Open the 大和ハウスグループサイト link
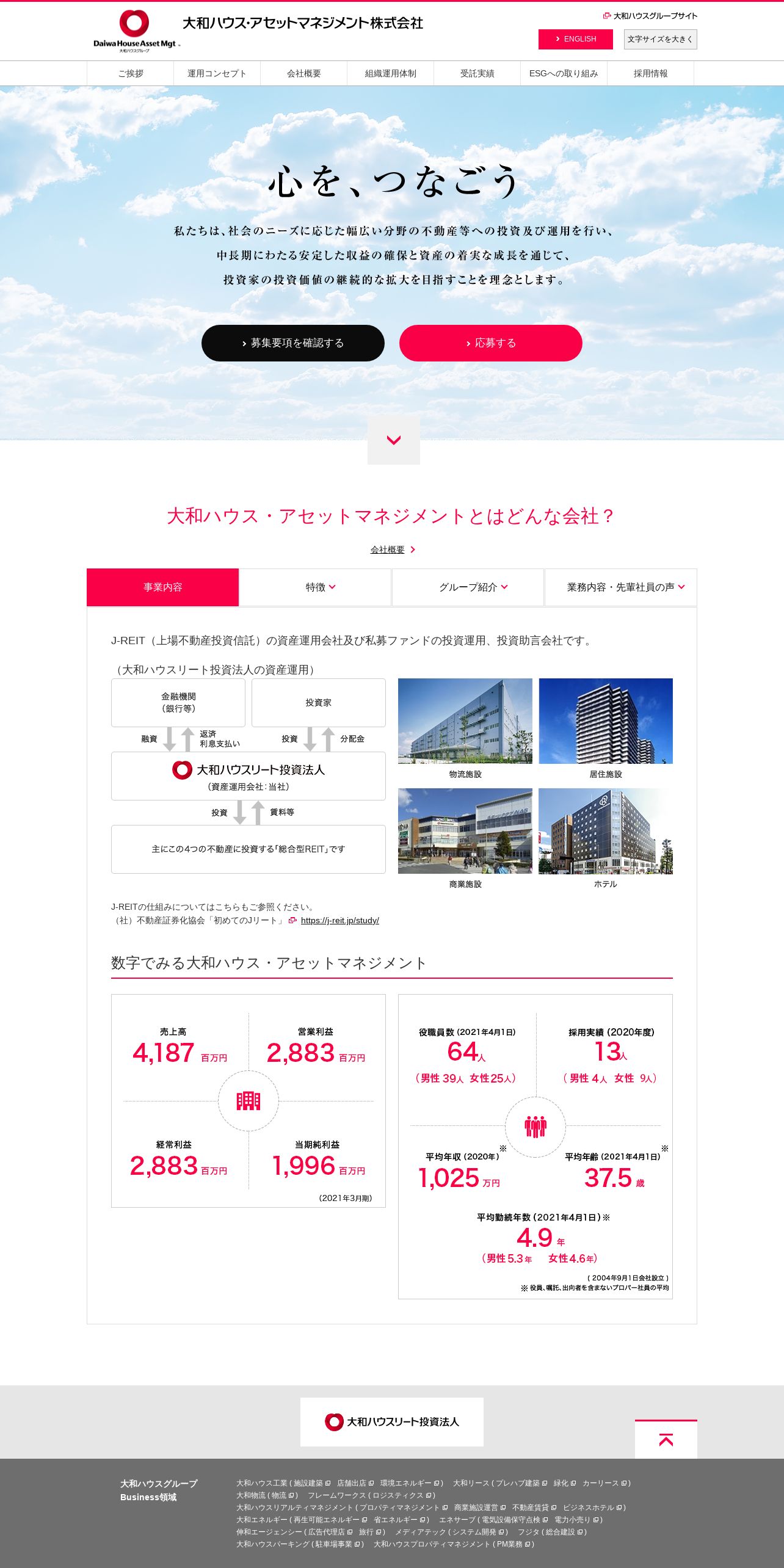 [x=650, y=16]
